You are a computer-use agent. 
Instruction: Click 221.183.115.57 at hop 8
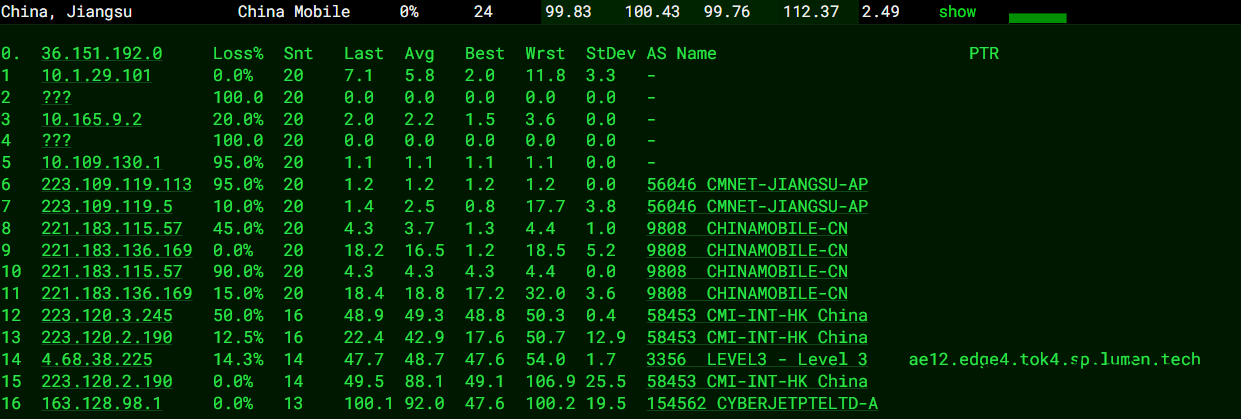click(112, 229)
